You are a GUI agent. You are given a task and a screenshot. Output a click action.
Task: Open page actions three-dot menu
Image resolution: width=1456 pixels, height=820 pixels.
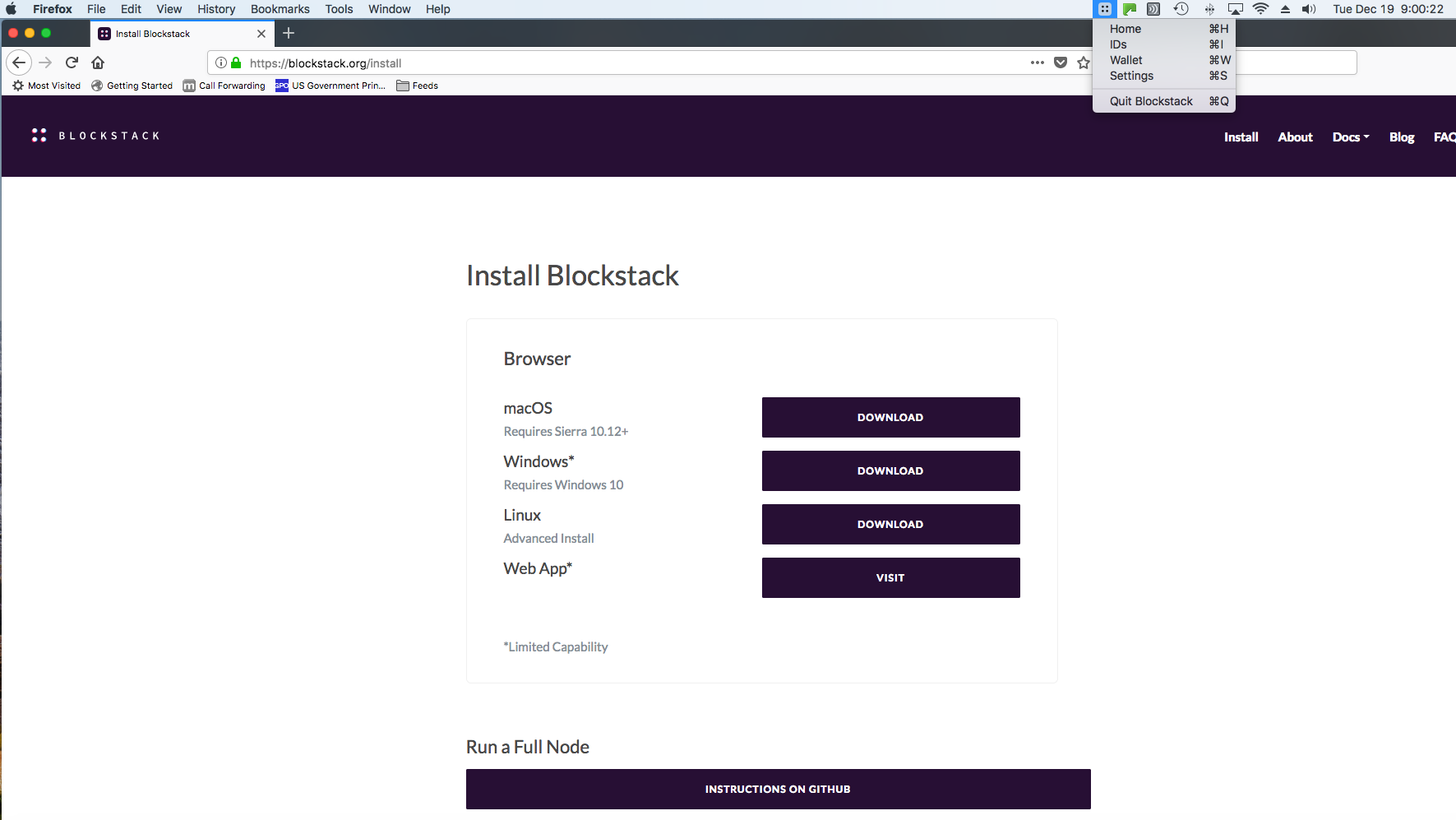(1038, 63)
